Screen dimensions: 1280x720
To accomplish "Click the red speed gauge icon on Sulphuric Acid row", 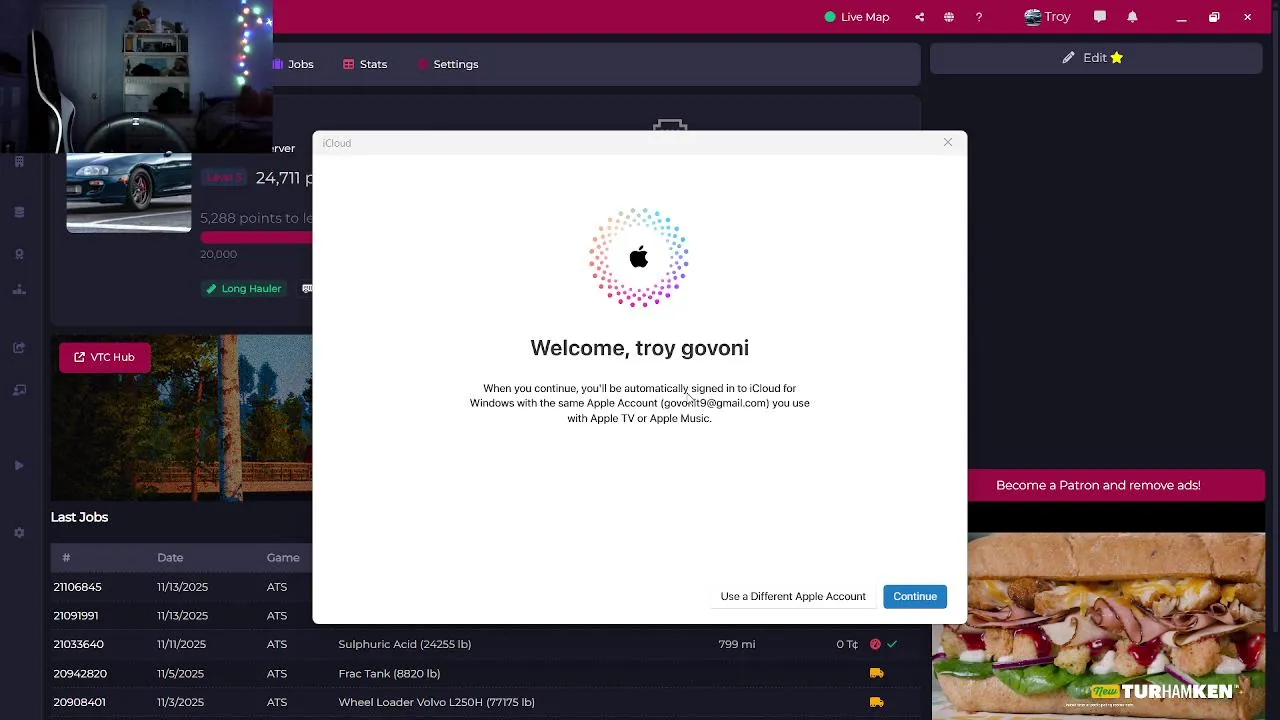I will point(875,644).
